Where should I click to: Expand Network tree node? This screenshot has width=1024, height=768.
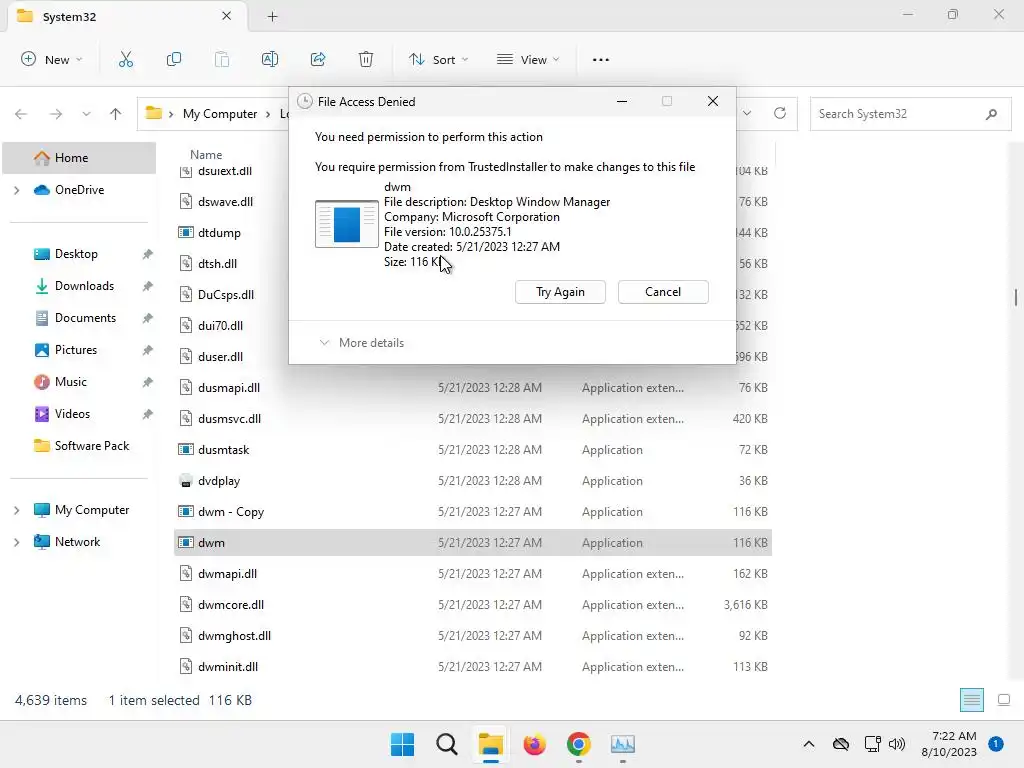pyautogui.click(x=16, y=542)
